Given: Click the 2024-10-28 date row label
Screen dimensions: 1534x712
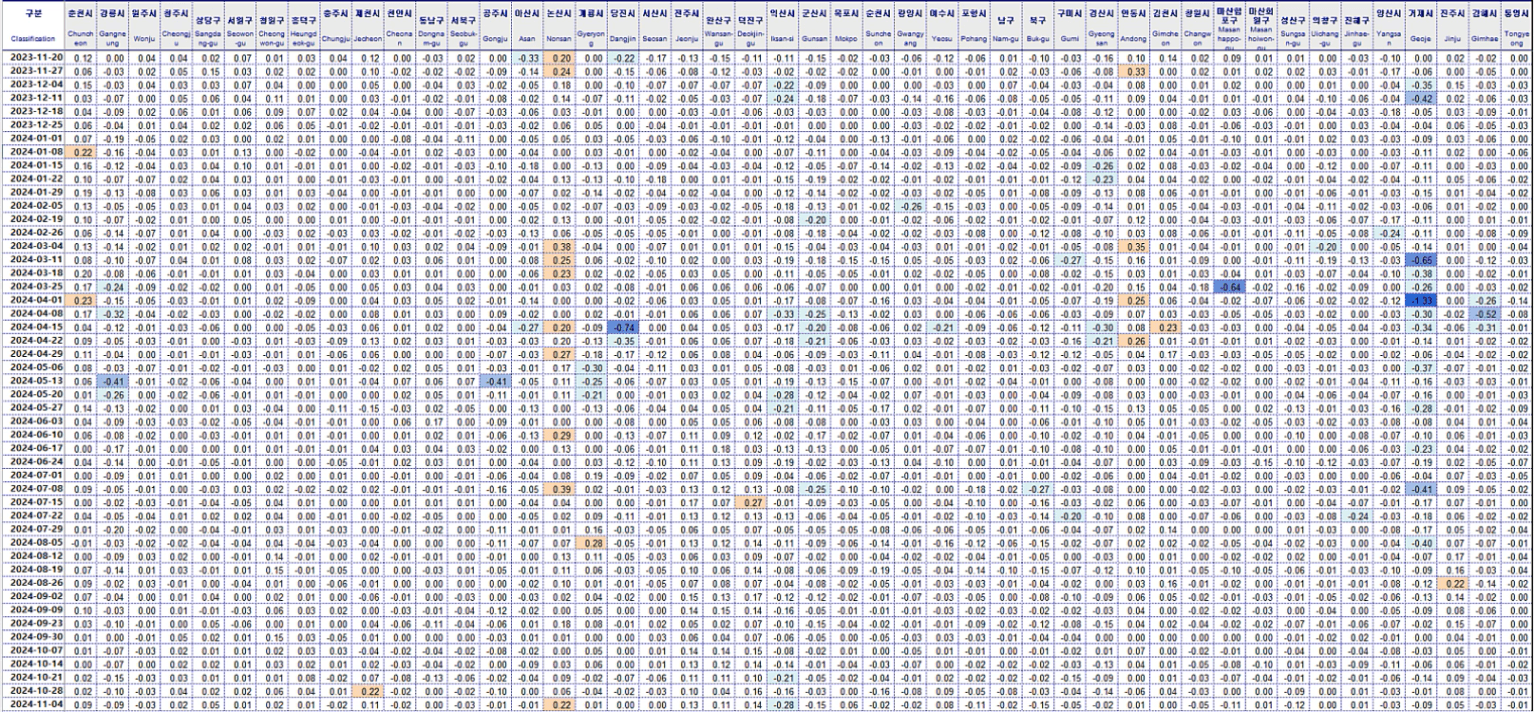Looking at the screenshot, I should [x=34, y=690].
